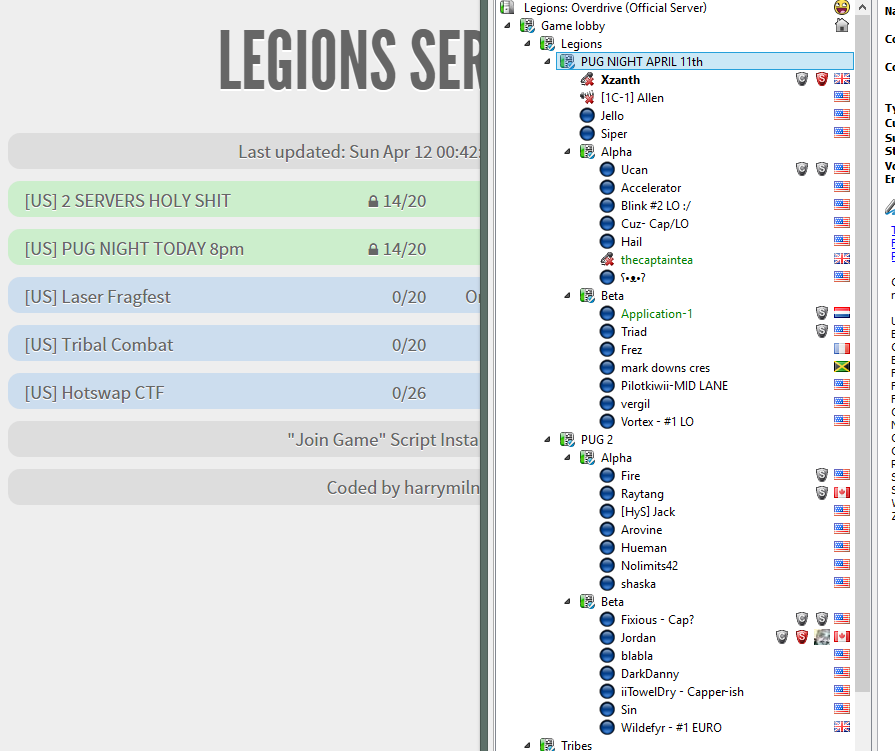Click the blue status circle beside Jello
Viewport: 895px width, 751px height.
(x=587, y=116)
